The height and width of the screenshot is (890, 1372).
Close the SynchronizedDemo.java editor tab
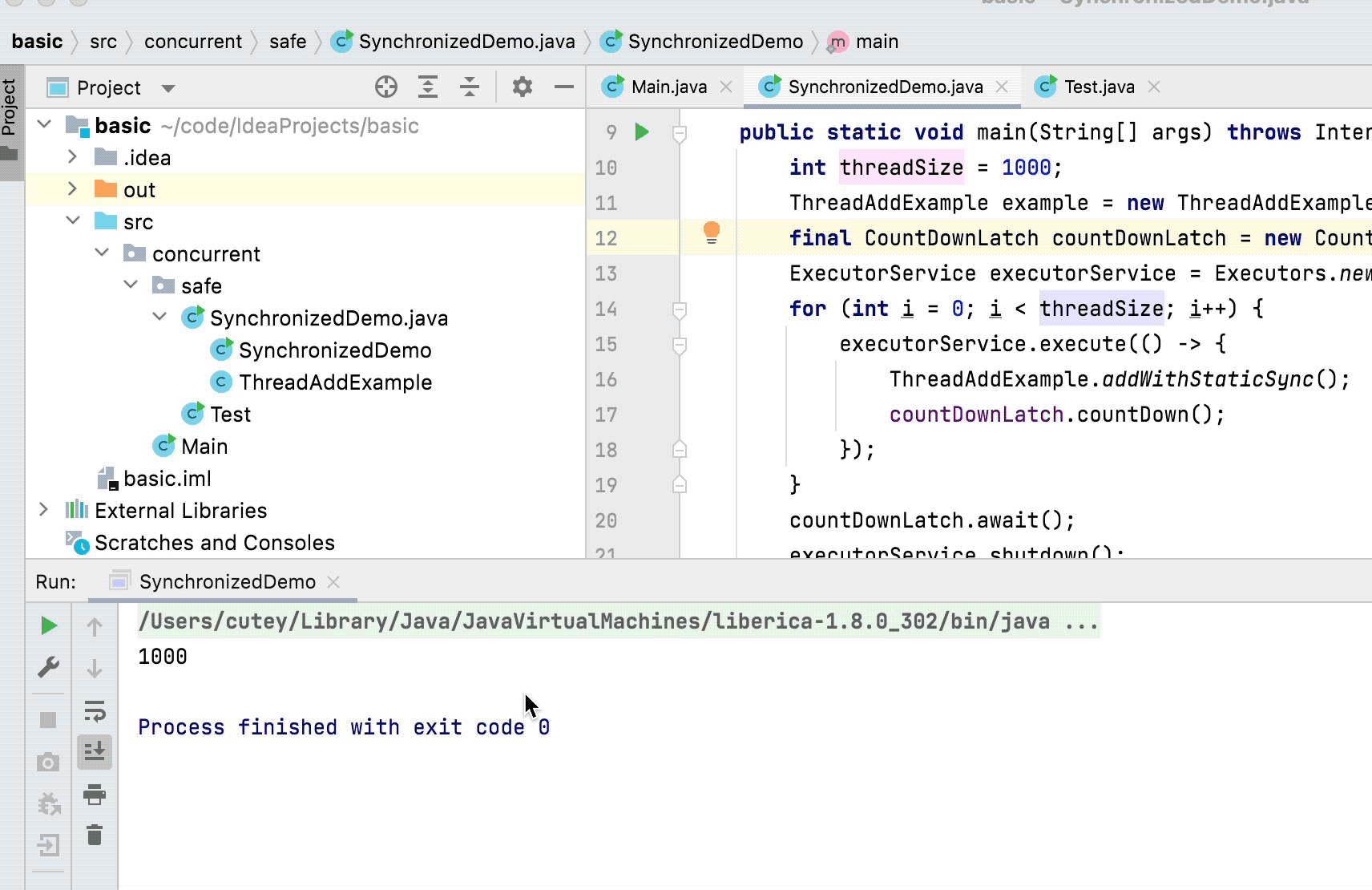(x=1002, y=87)
